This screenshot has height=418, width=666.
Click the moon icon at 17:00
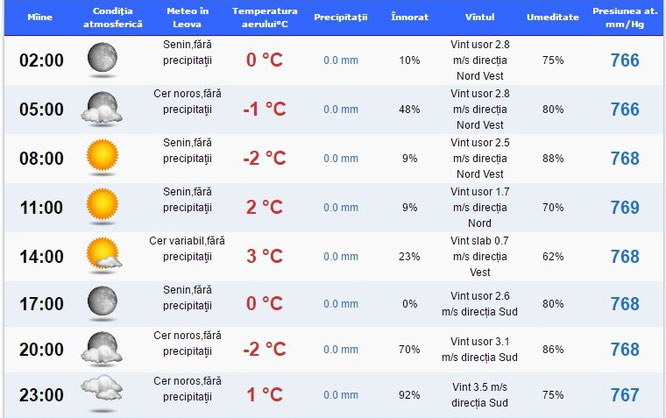click(x=102, y=301)
